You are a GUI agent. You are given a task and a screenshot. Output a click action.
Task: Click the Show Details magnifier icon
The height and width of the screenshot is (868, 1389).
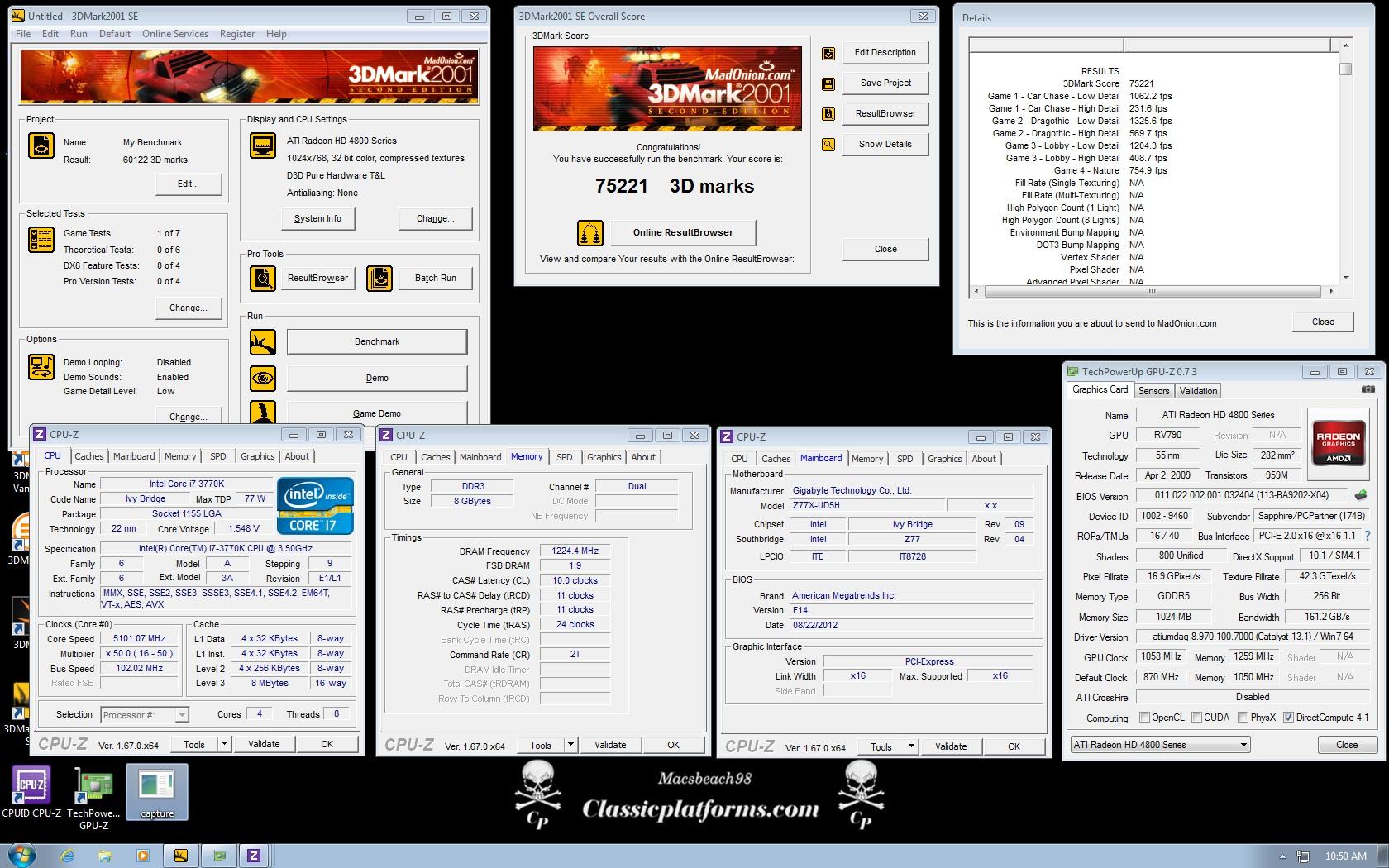click(828, 145)
